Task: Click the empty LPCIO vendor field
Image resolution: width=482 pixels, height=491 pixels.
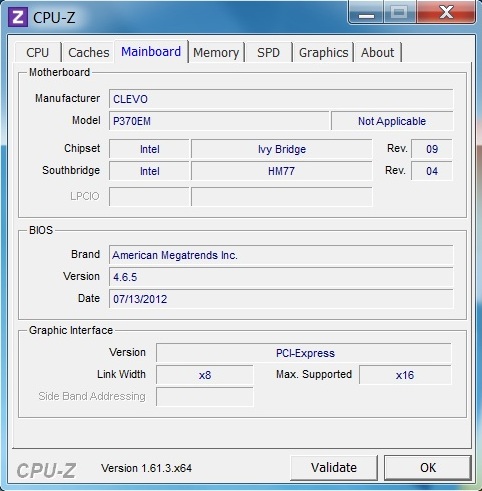Action: (x=149, y=197)
